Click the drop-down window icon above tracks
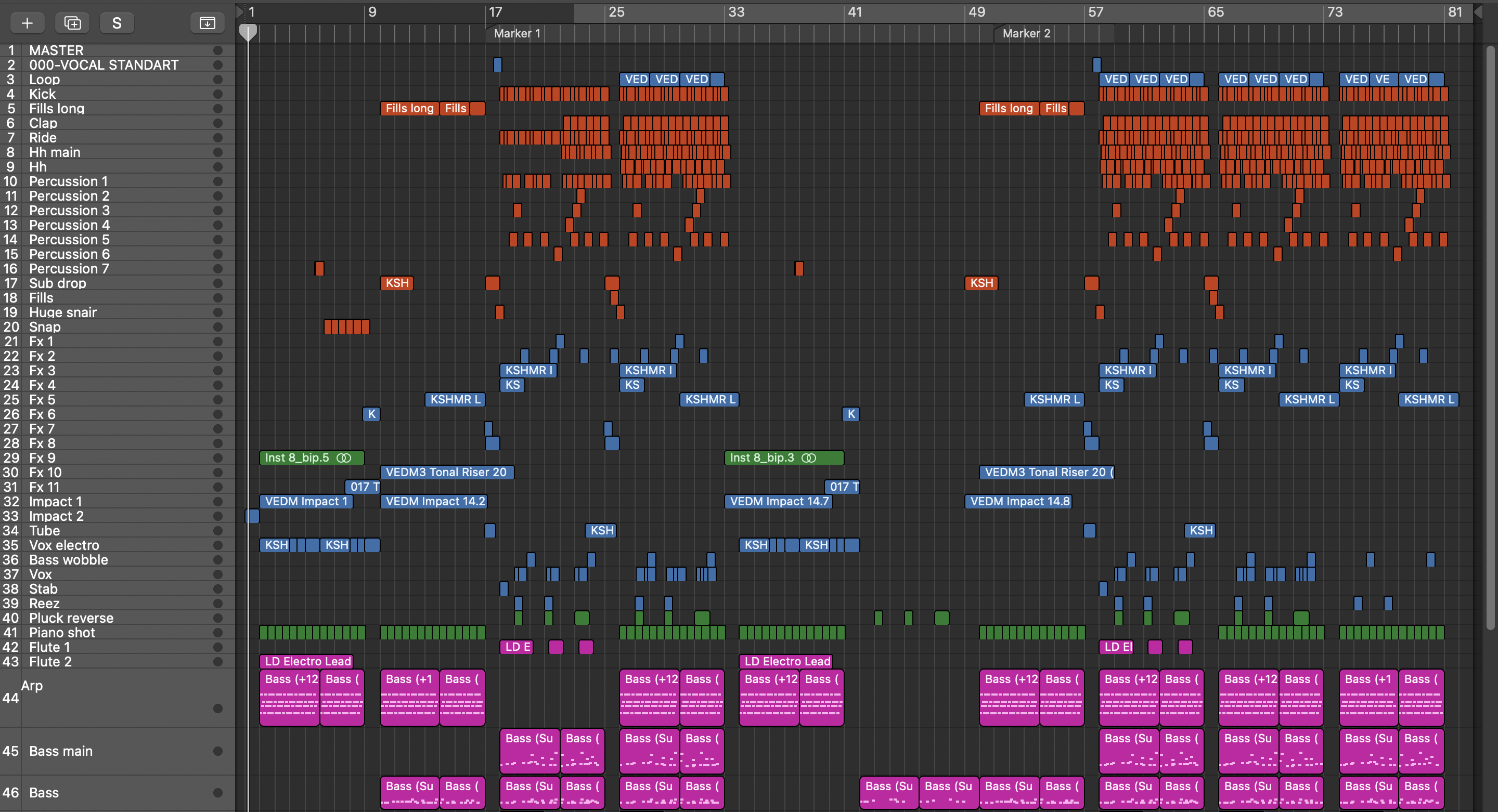This screenshot has width=1498, height=812. 207,23
